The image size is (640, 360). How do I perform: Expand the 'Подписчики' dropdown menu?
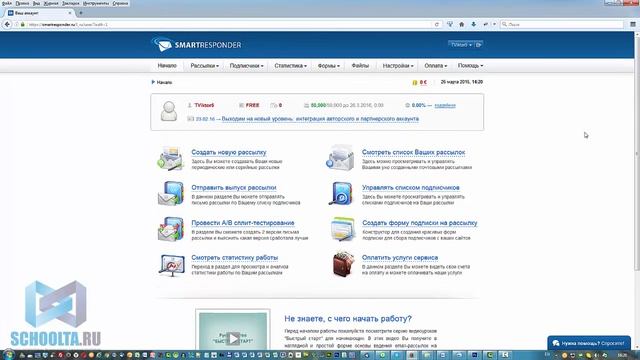[246, 66]
